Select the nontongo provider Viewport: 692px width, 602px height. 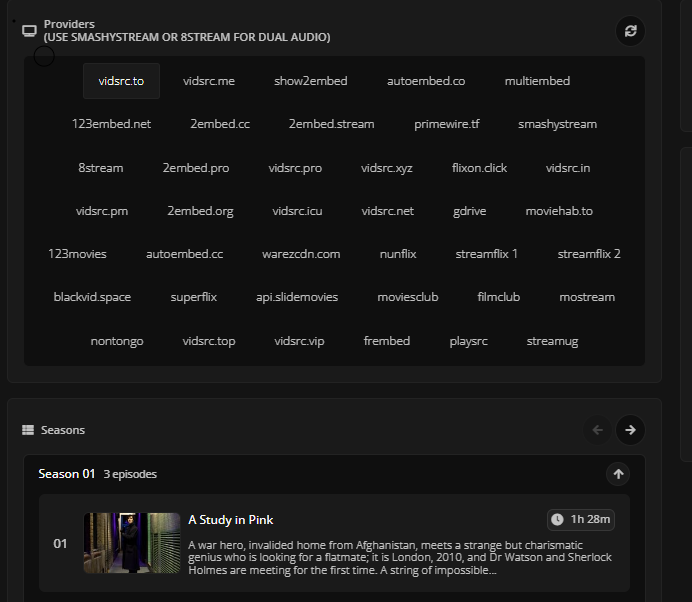(117, 341)
